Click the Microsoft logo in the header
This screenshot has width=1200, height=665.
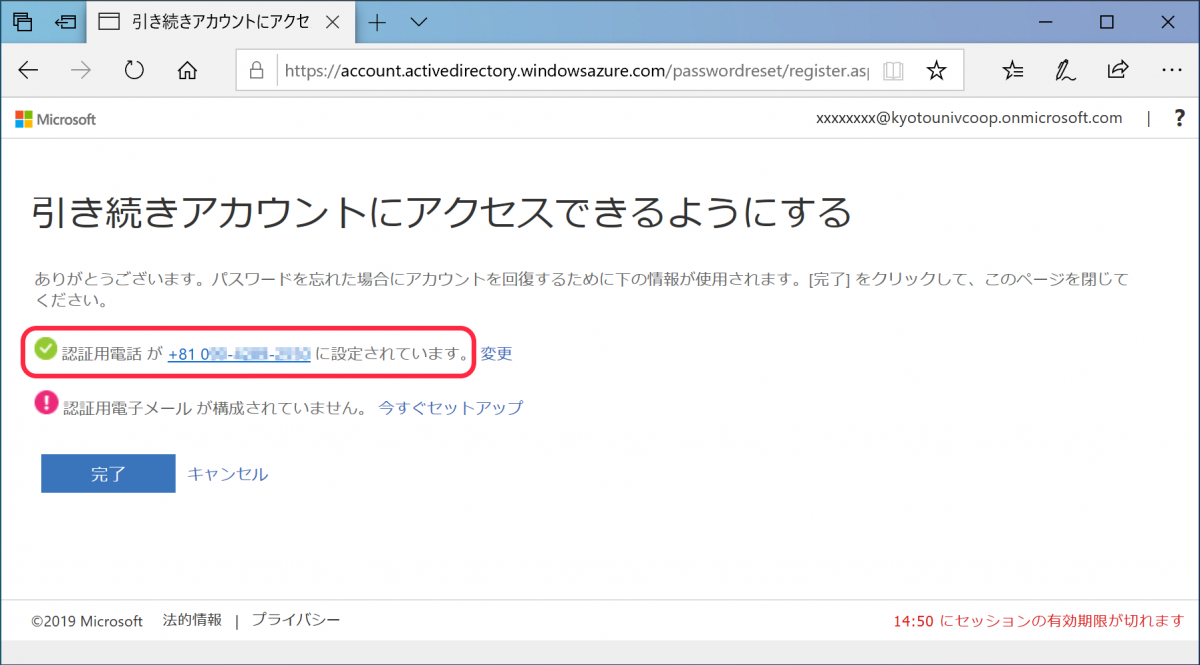point(54,118)
